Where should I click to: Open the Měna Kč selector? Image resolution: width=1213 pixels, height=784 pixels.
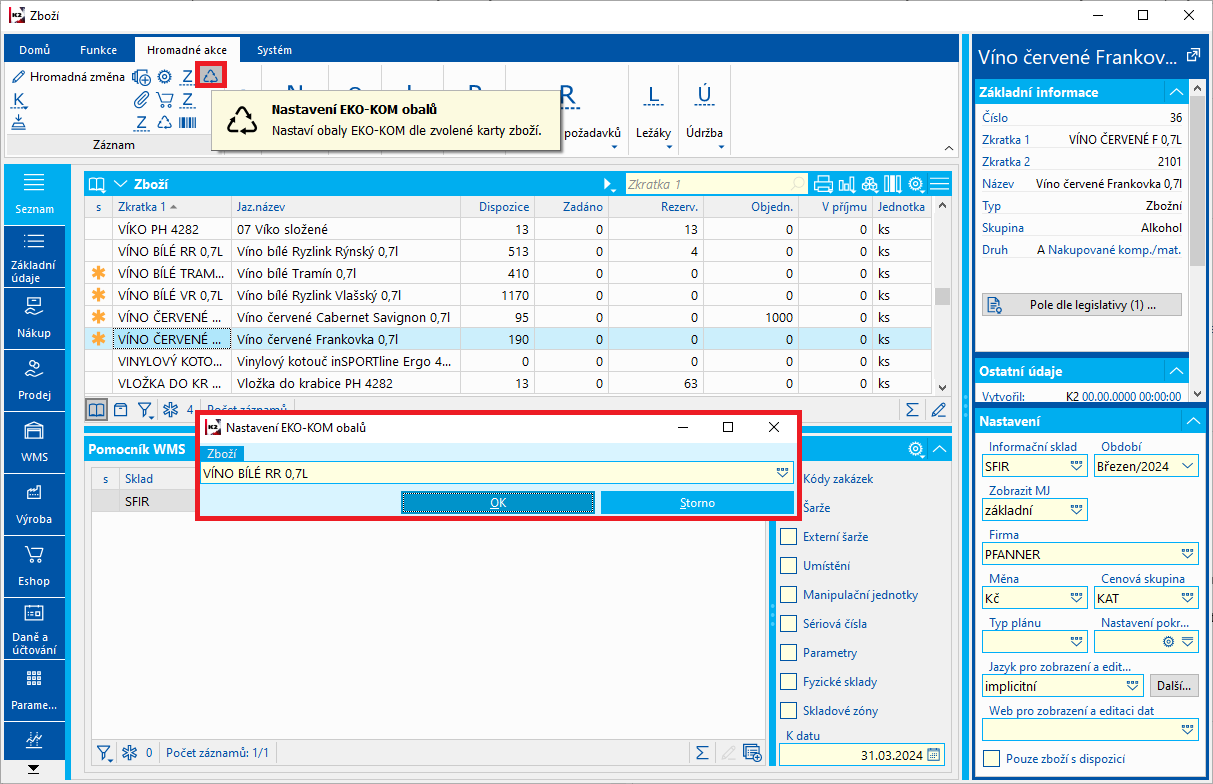click(x=1077, y=598)
